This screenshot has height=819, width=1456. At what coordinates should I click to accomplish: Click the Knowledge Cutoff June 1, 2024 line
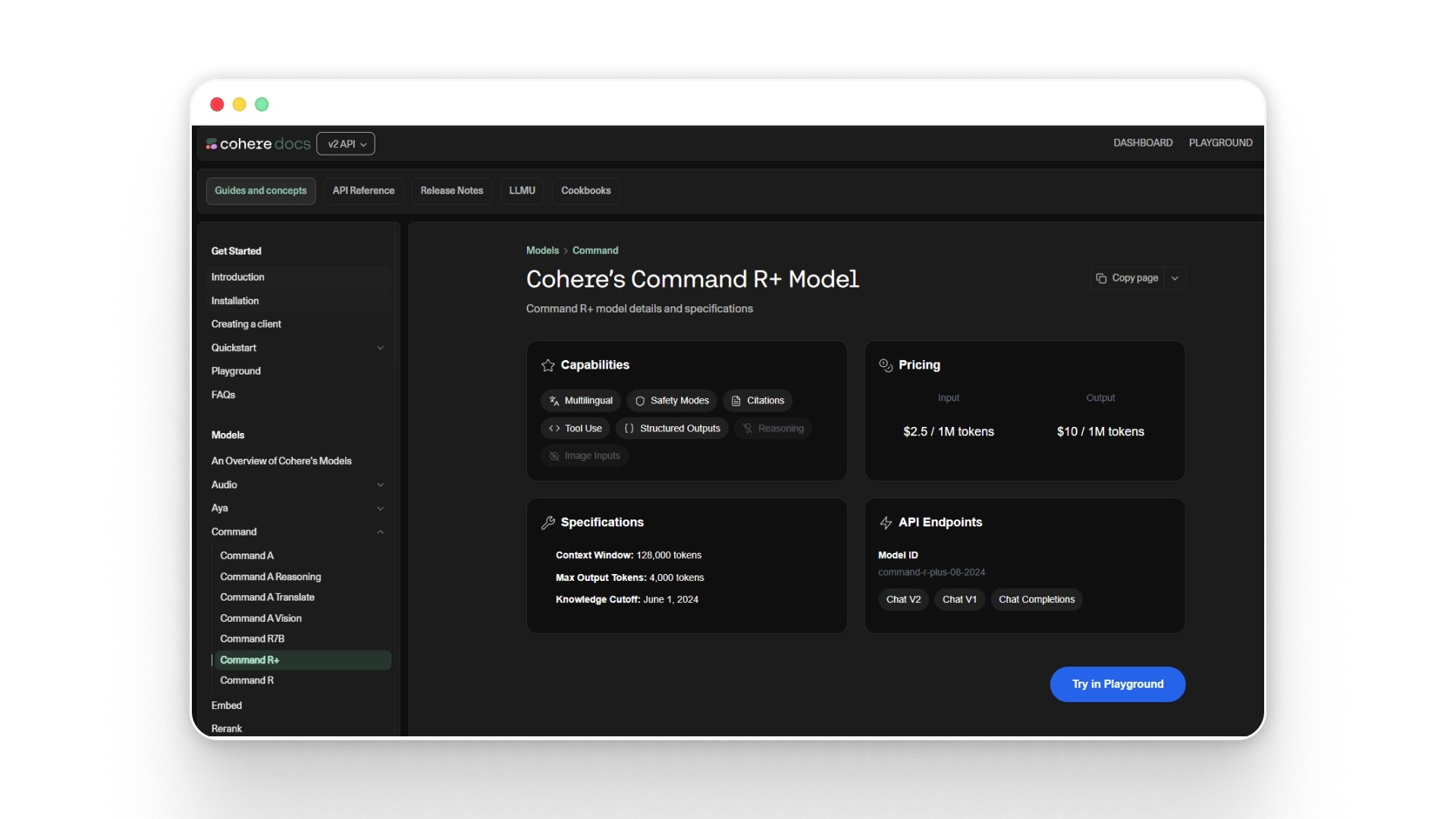coord(627,599)
